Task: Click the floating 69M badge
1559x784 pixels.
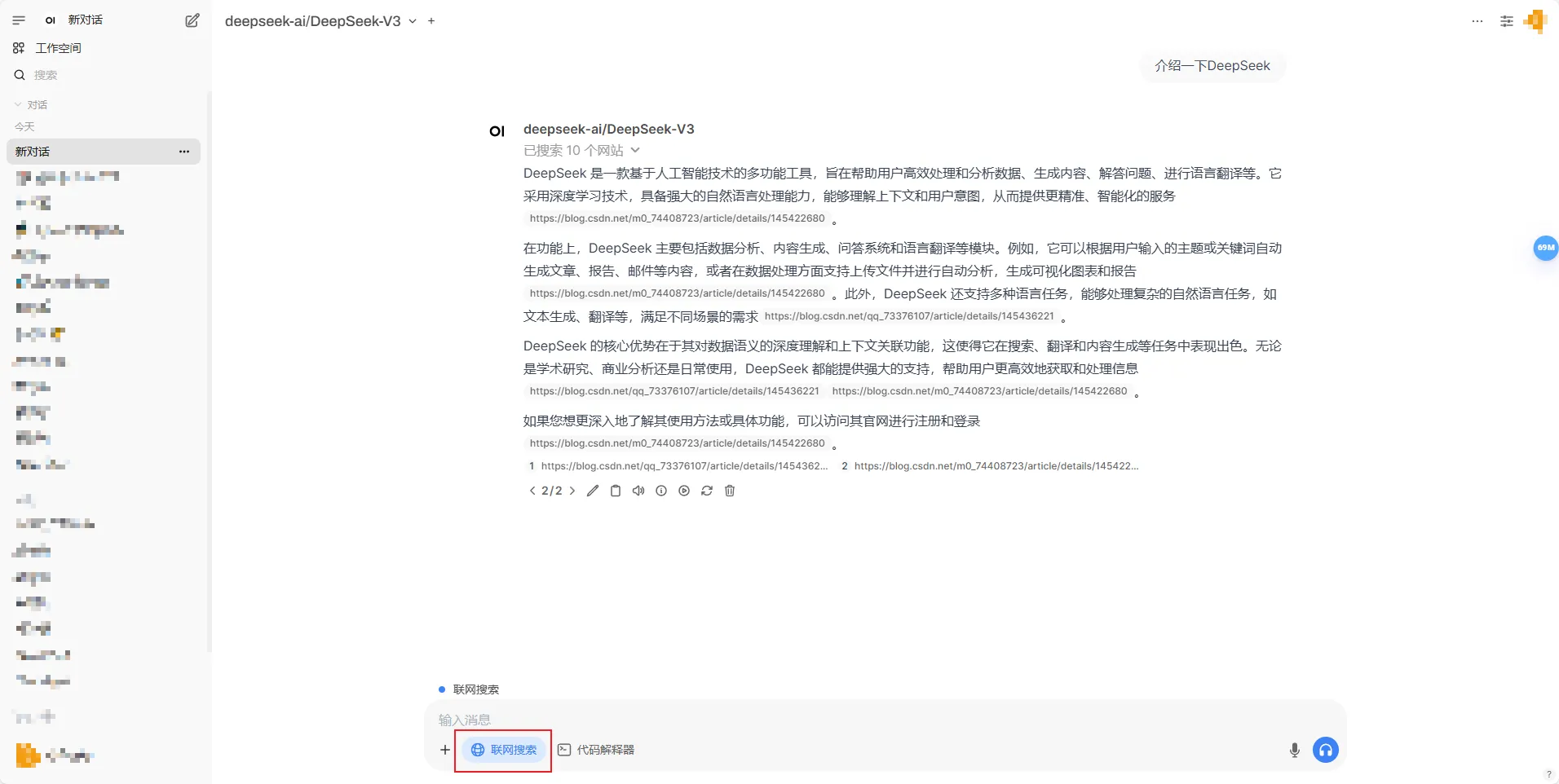Action: click(x=1545, y=248)
